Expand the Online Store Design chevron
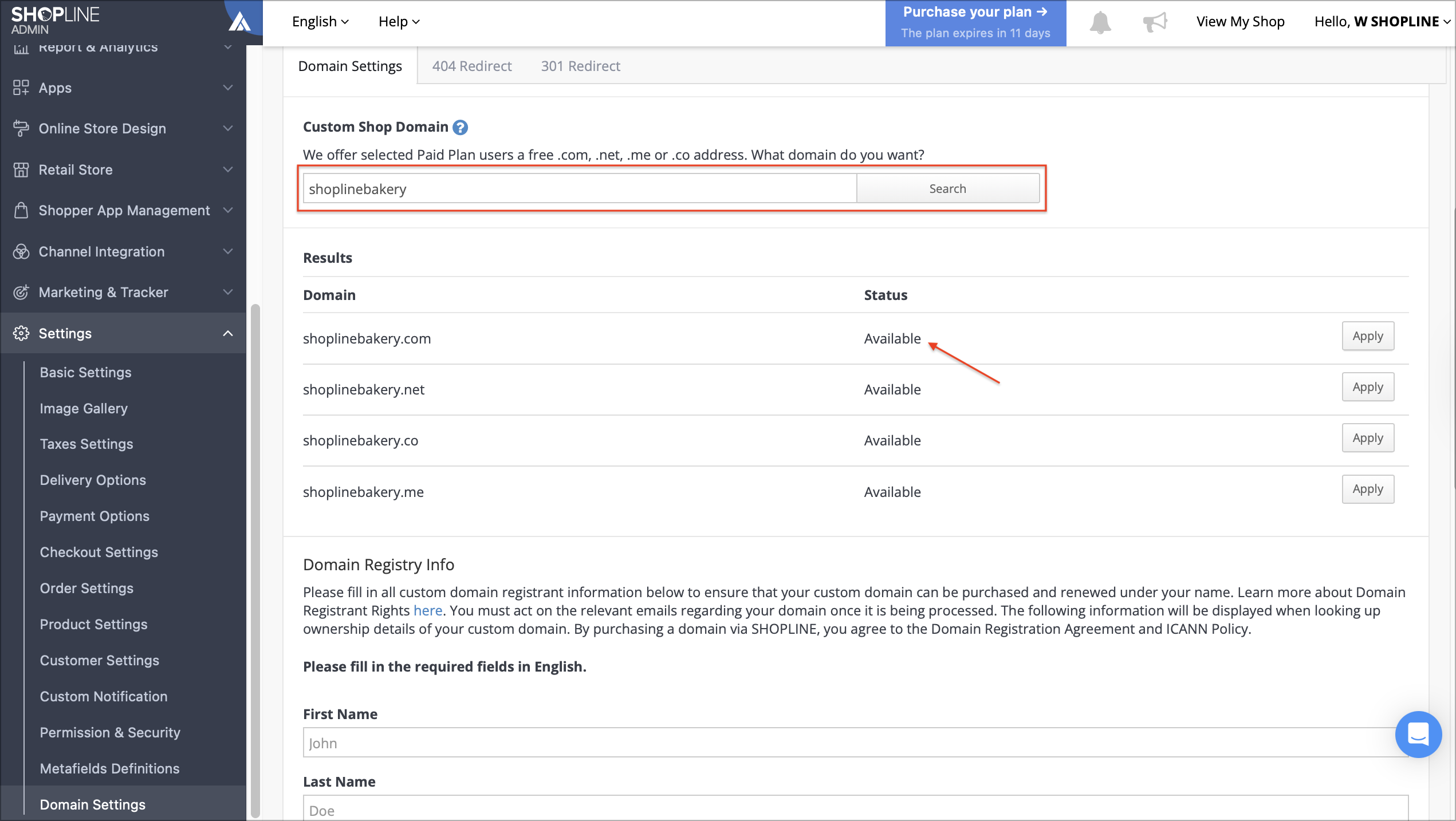Viewport: 1456px width, 821px height. 228,128
